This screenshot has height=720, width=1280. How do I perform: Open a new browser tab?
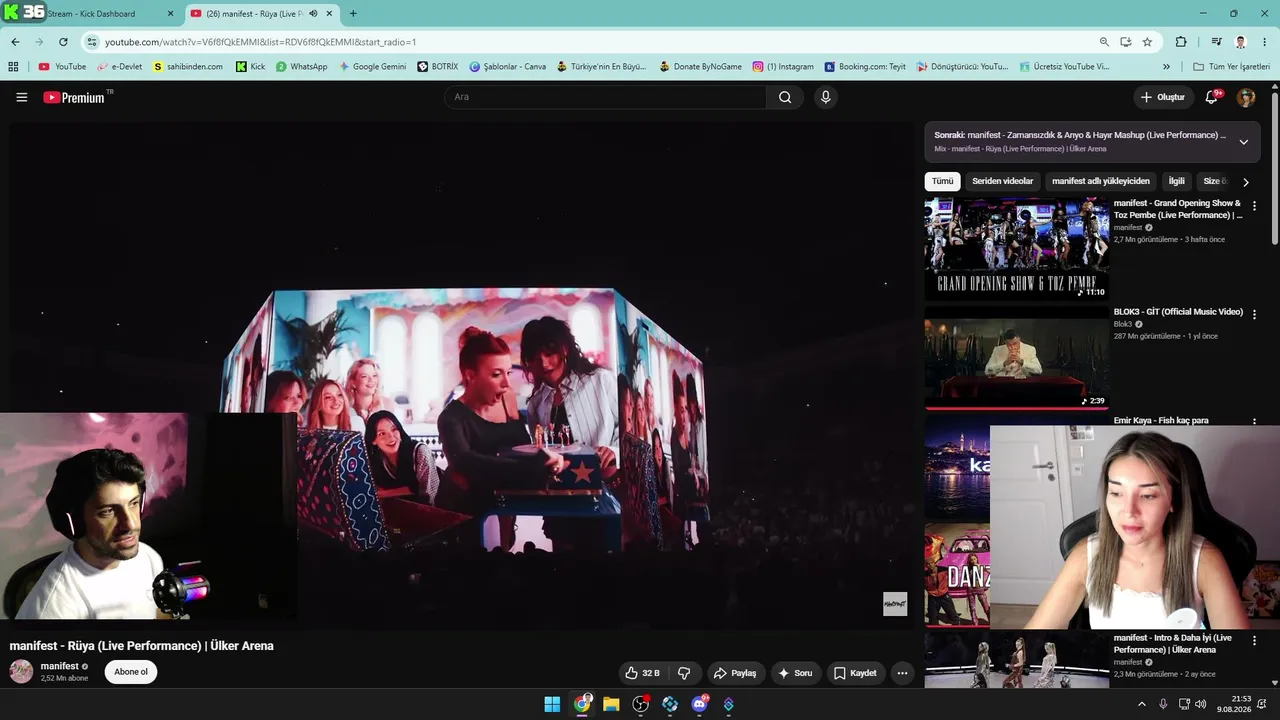tap(353, 14)
